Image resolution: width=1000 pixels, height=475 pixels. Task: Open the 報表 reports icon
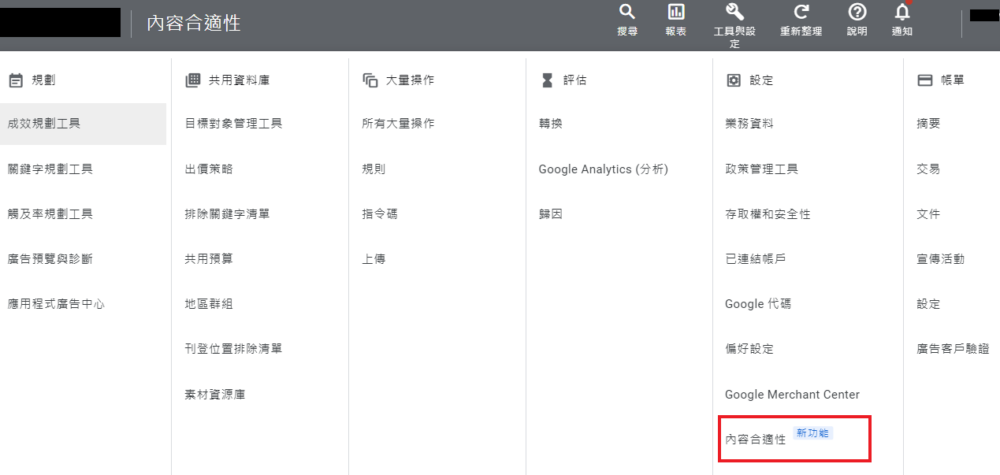pyautogui.click(x=676, y=13)
